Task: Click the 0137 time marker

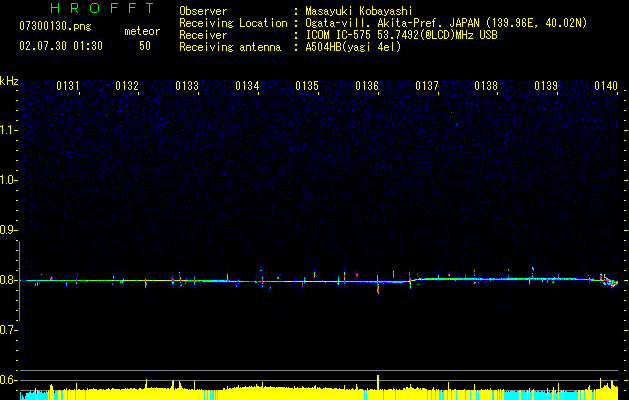Action: point(427,86)
